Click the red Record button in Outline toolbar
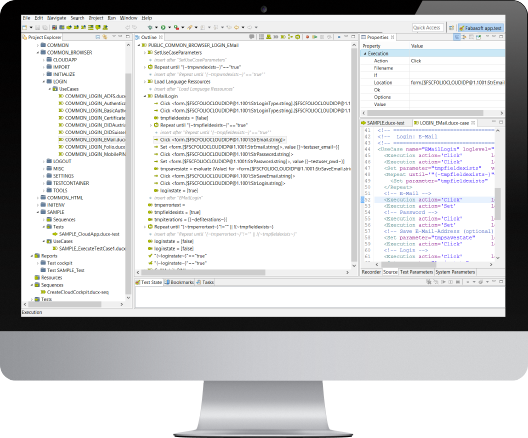528x438 pixels. [307, 37]
